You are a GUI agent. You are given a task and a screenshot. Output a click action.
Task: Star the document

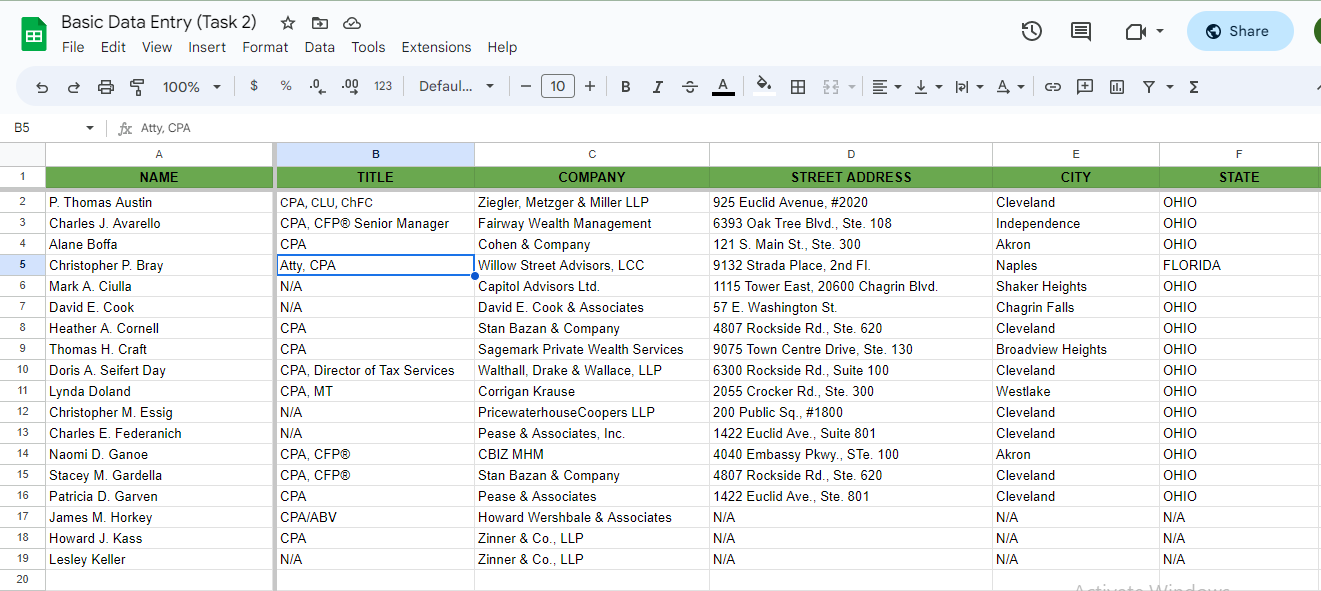click(x=288, y=22)
